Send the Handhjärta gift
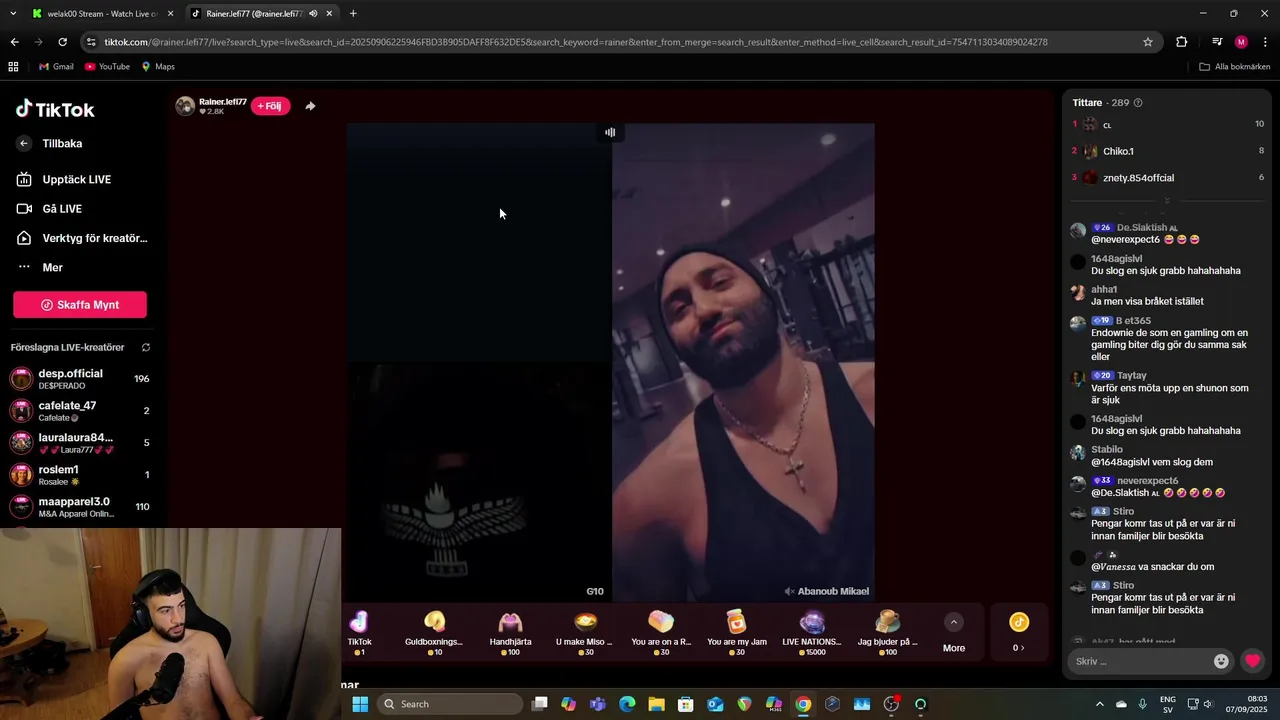The height and width of the screenshot is (720, 1280). (x=510, y=633)
